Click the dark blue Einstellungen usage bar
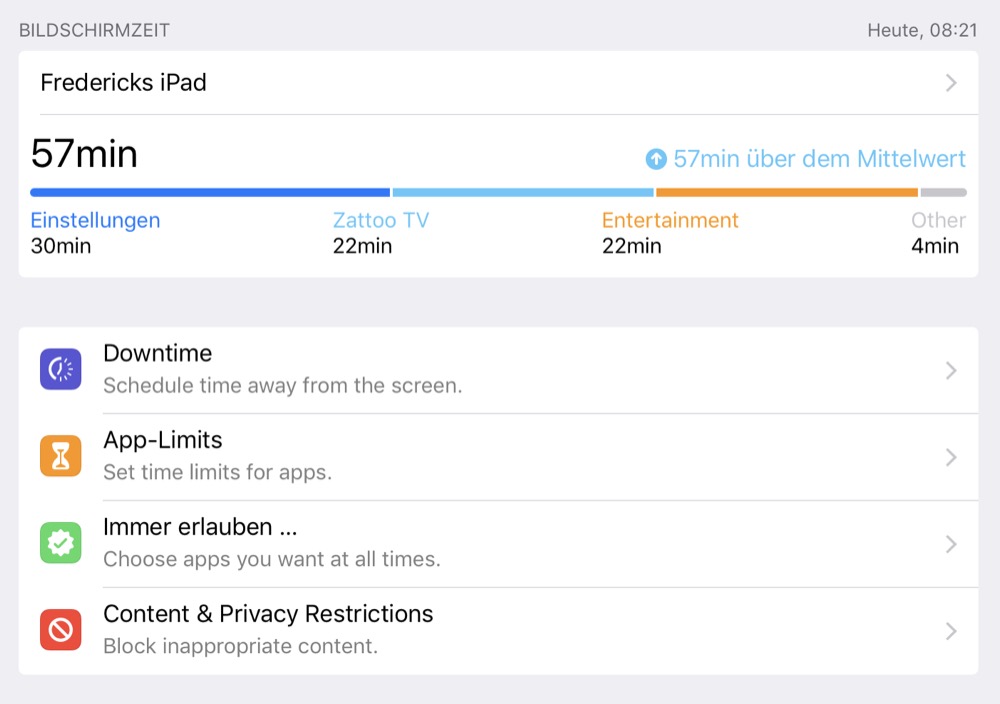Viewport: 1000px width, 704px height. pyautogui.click(x=210, y=192)
